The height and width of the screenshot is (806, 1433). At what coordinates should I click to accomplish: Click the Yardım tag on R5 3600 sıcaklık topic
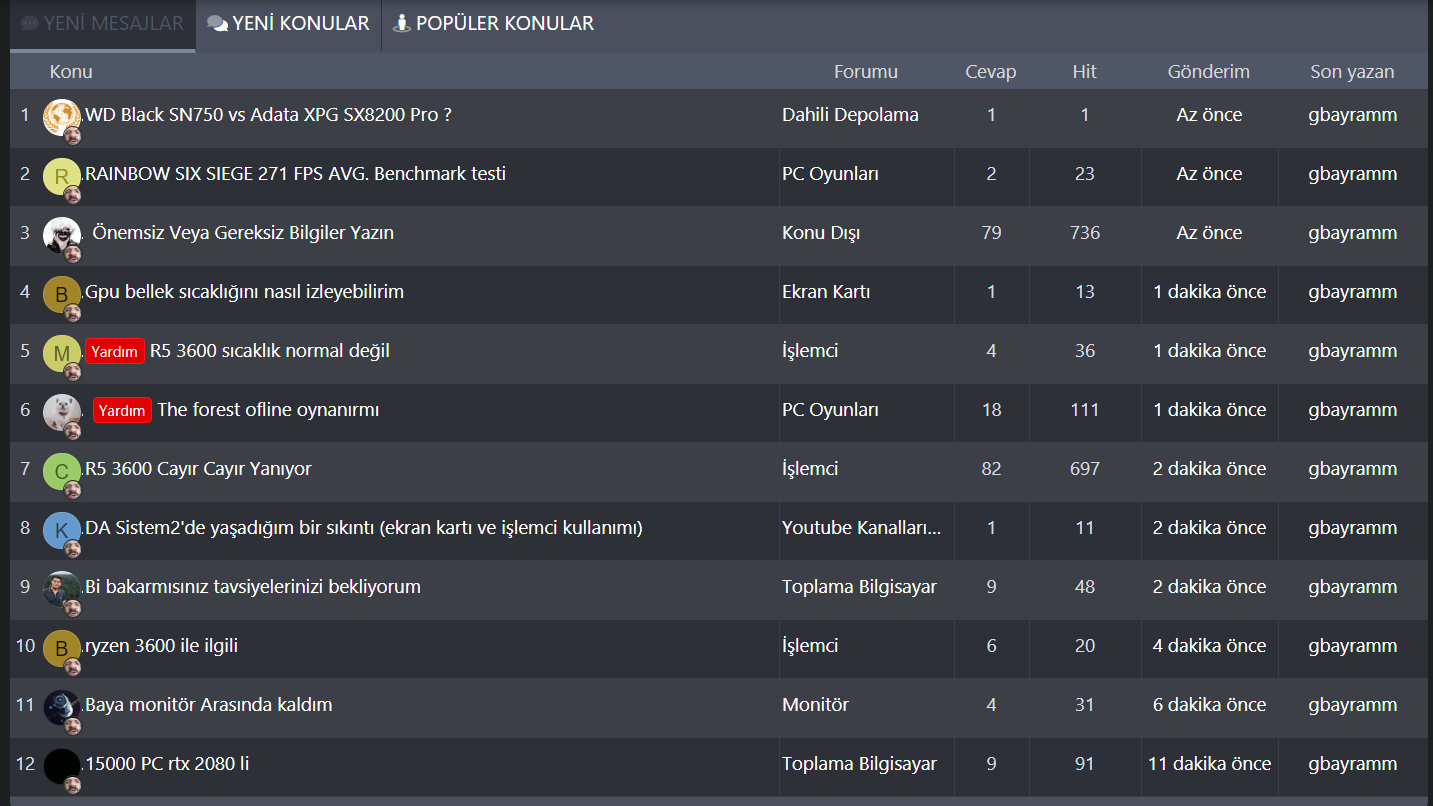[x=114, y=351]
